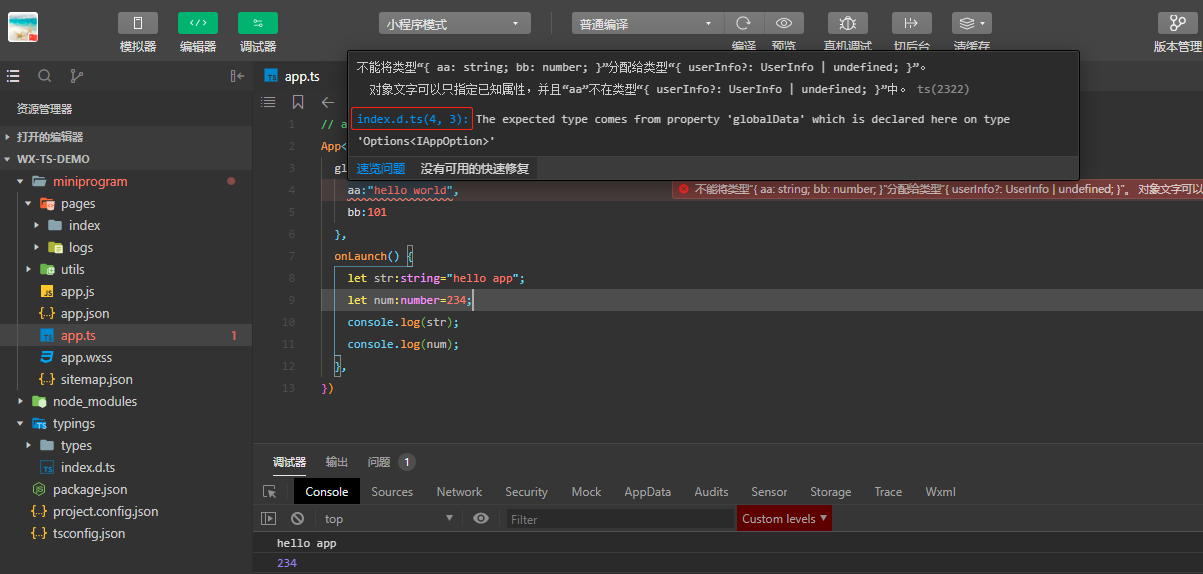
Task: Select app.ts in the file tree
Action: (x=126, y=335)
